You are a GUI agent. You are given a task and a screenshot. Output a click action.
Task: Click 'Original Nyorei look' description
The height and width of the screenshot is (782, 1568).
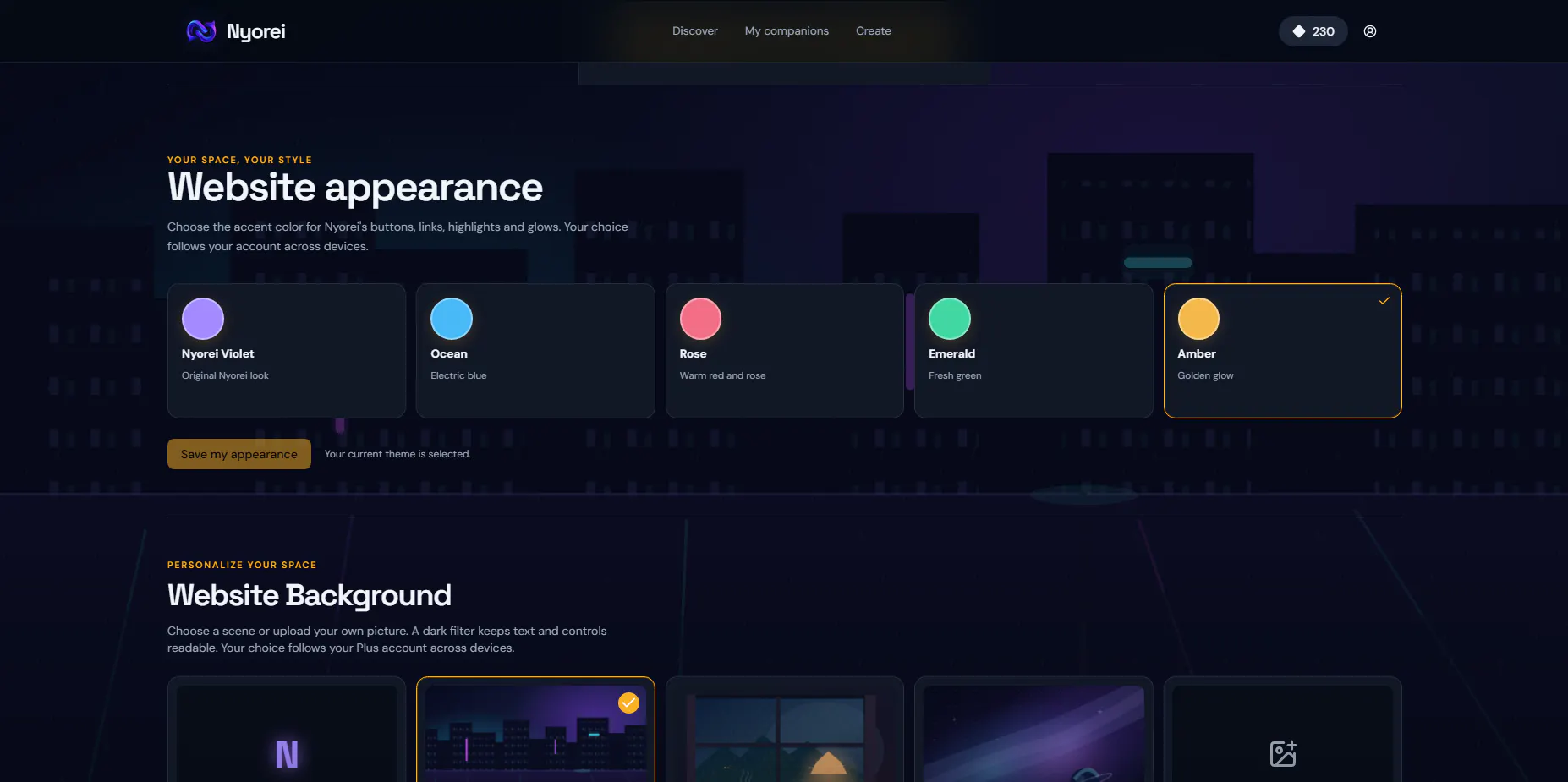tap(225, 375)
